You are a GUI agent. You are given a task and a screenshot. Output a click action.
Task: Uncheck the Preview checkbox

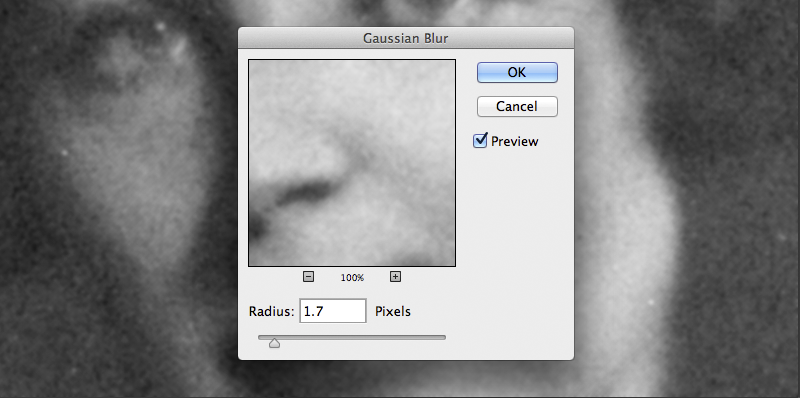click(x=480, y=141)
